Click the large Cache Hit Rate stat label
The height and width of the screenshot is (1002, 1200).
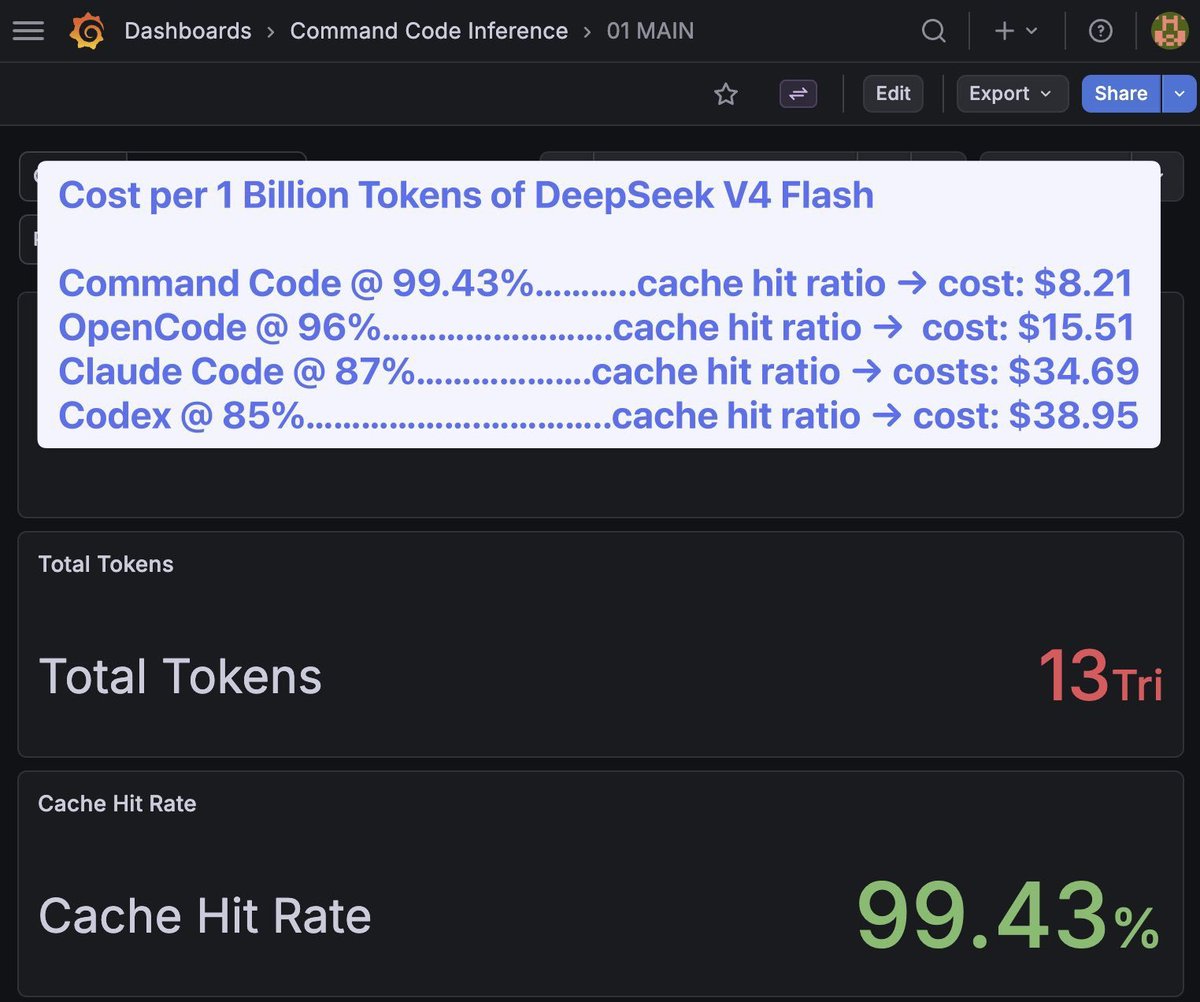205,915
